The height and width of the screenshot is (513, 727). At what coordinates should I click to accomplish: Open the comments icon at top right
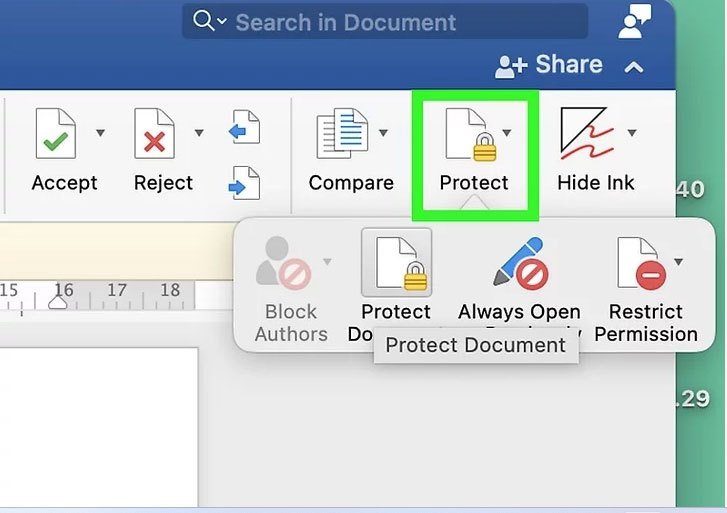(634, 22)
